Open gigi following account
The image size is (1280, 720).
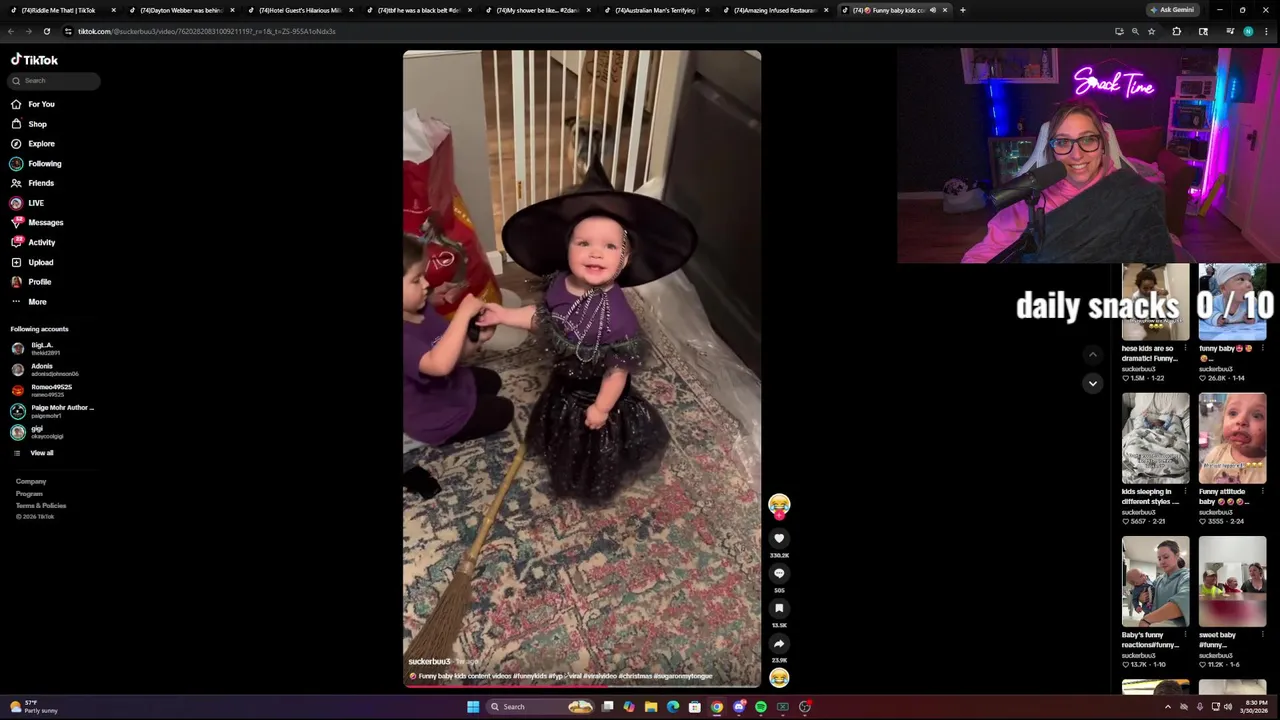pyautogui.click(x=40, y=432)
